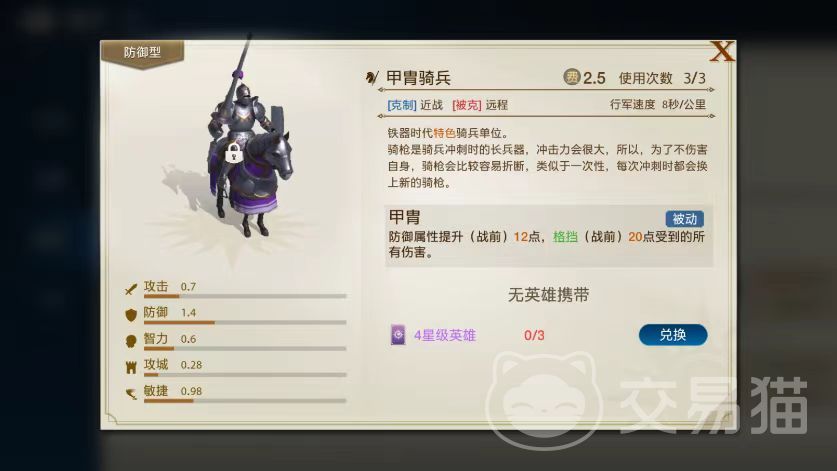The height and width of the screenshot is (471, 837).
Task: Select the 防御型 ribbon tab
Action: pyautogui.click(x=142, y=53)
